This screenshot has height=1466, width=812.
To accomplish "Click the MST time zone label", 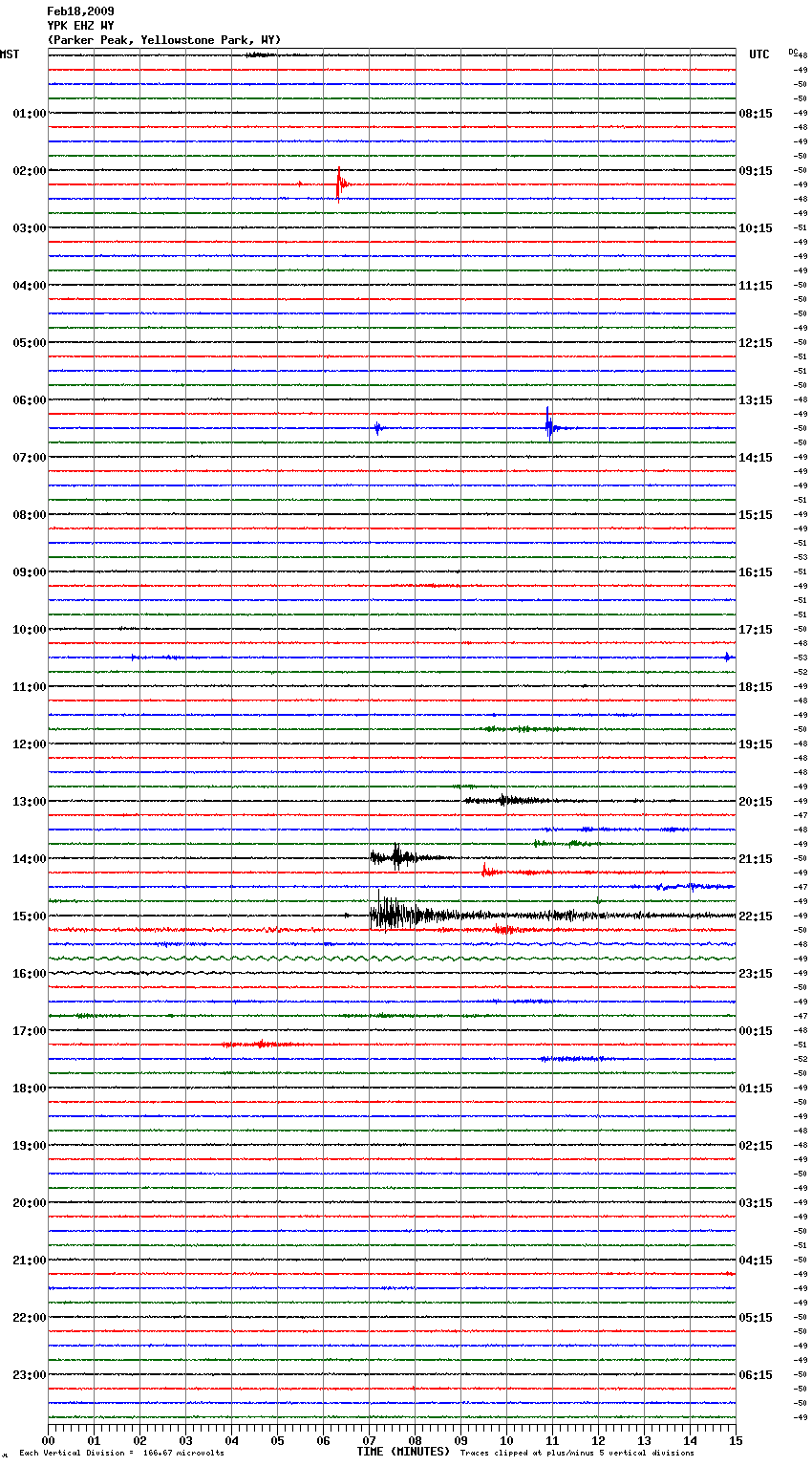I will [x=10, y=54].
